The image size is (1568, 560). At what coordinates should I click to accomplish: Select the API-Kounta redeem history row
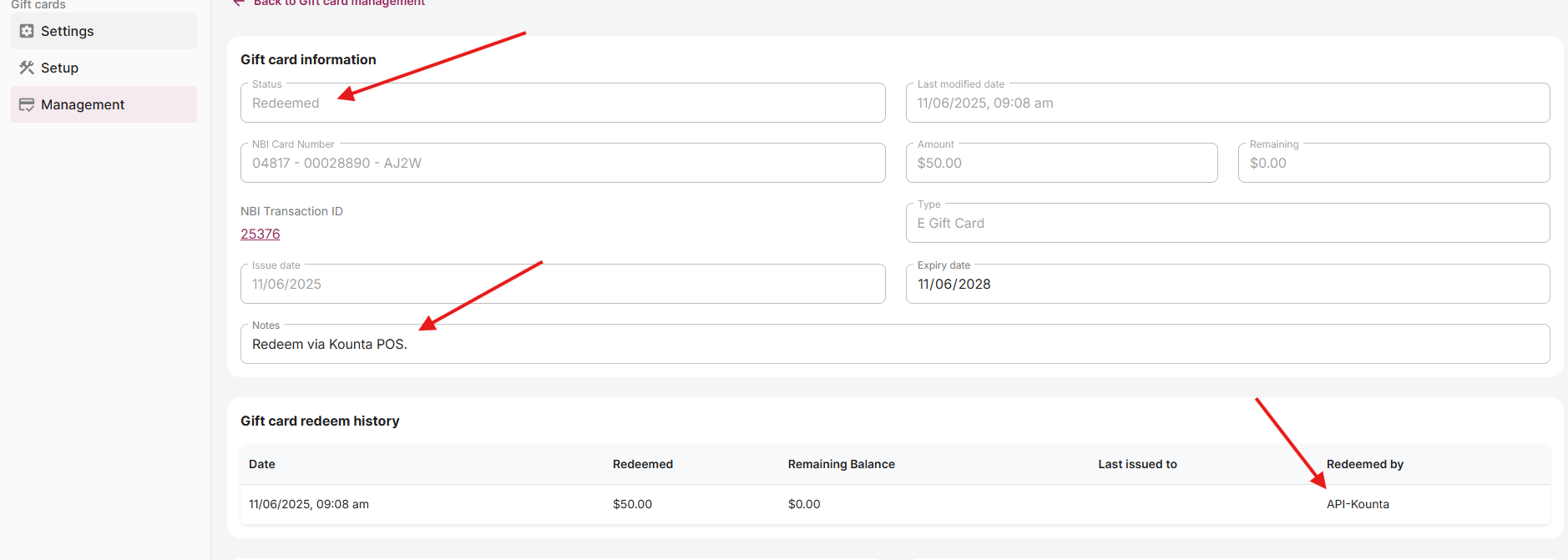[894, 504]
